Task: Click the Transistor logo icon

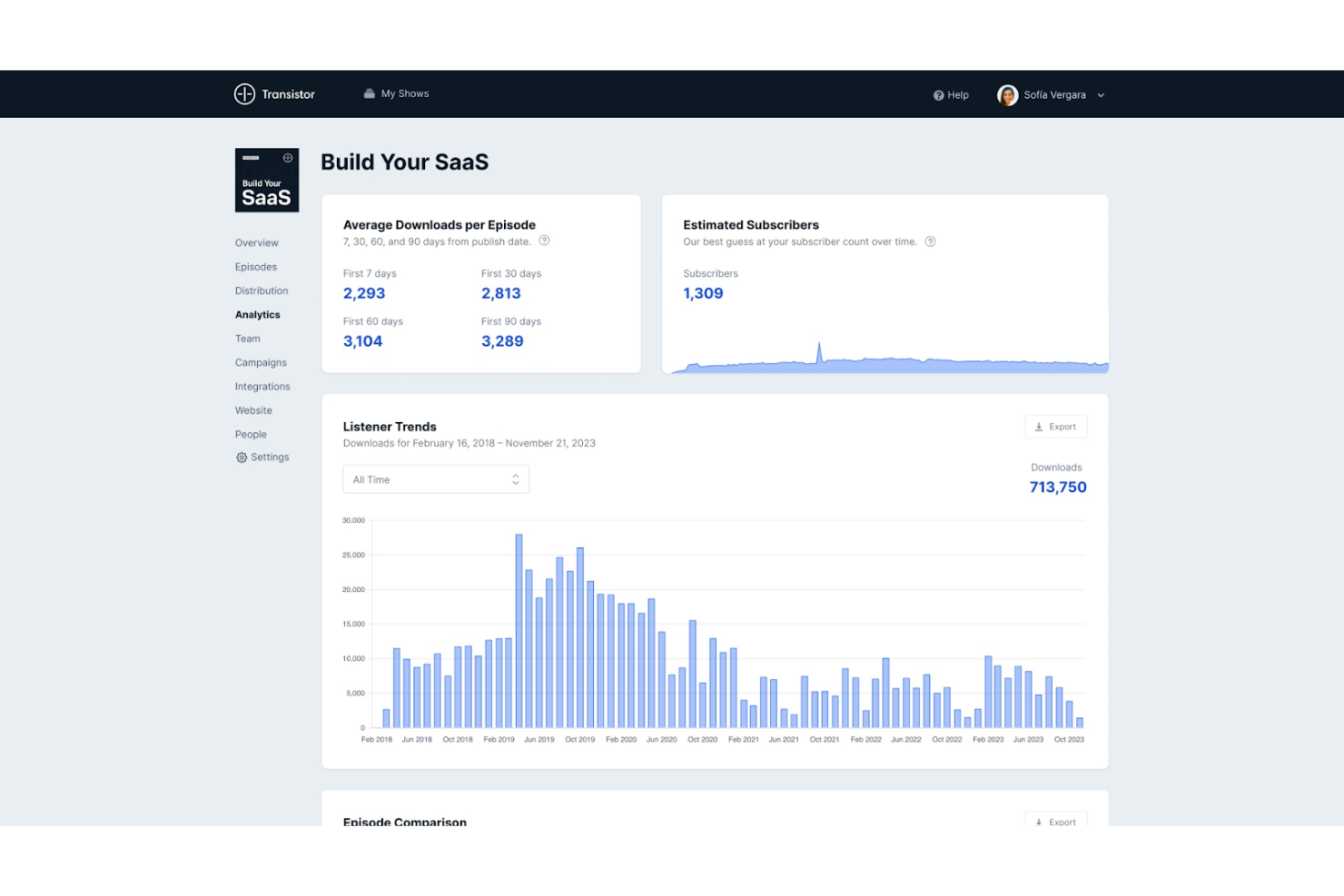Action: [x=244, y=94]
